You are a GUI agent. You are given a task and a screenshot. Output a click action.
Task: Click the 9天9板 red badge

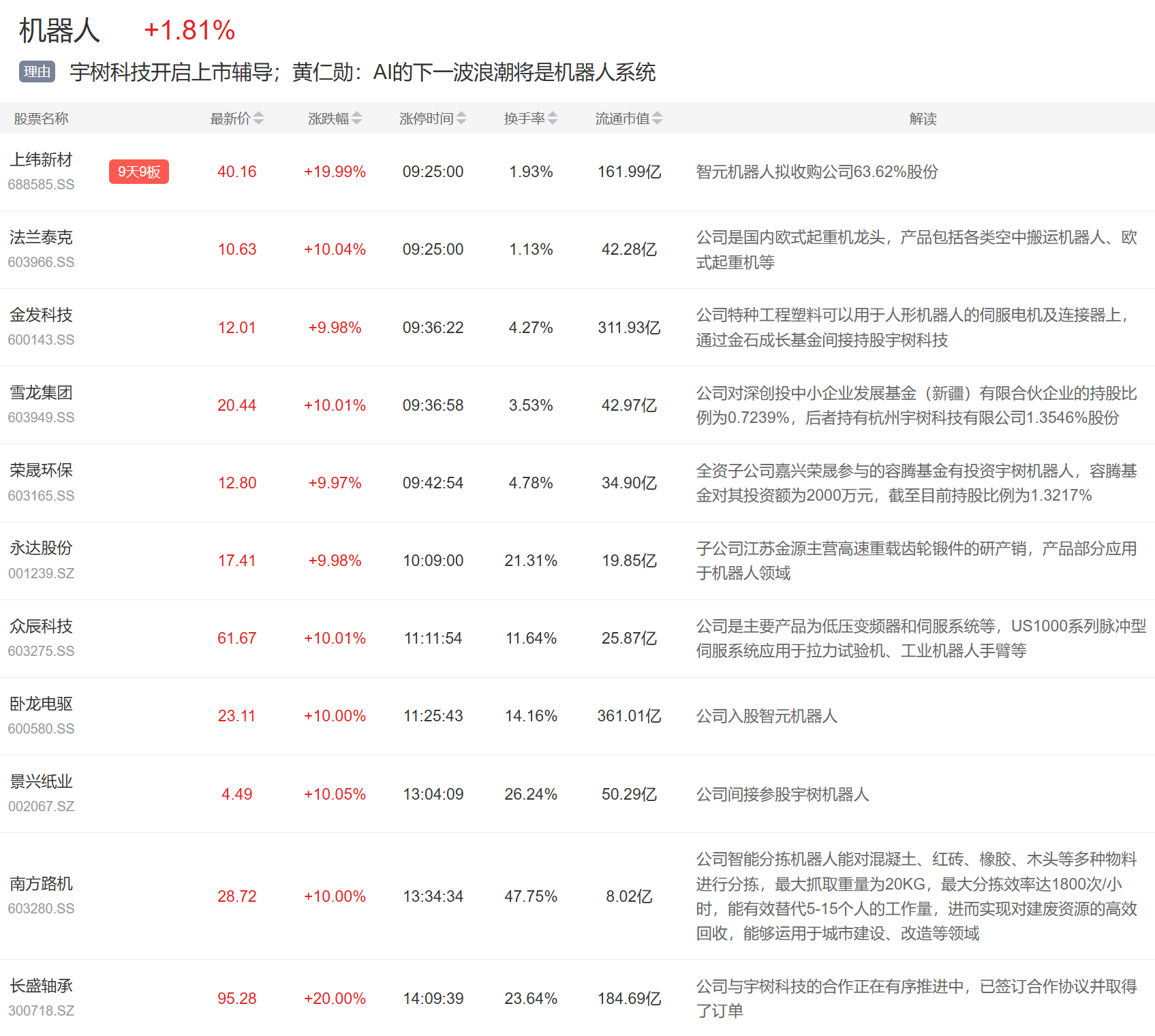click(138, 172)
